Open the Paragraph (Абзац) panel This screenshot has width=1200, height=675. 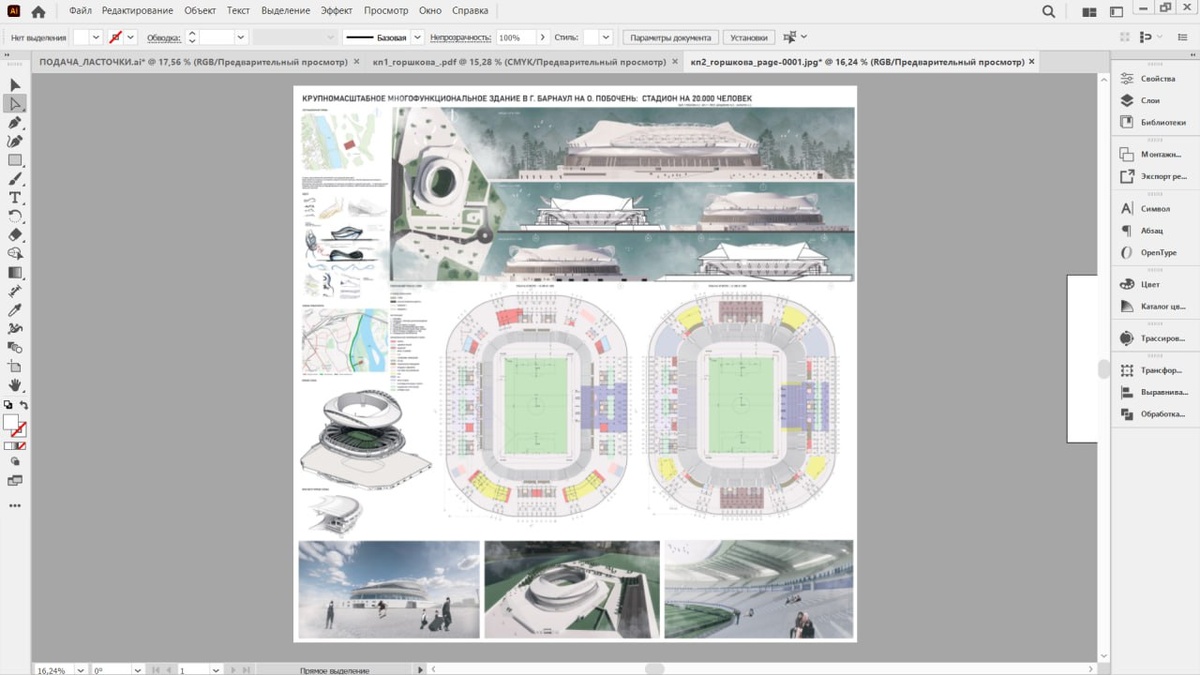(x=1153, y=231)
